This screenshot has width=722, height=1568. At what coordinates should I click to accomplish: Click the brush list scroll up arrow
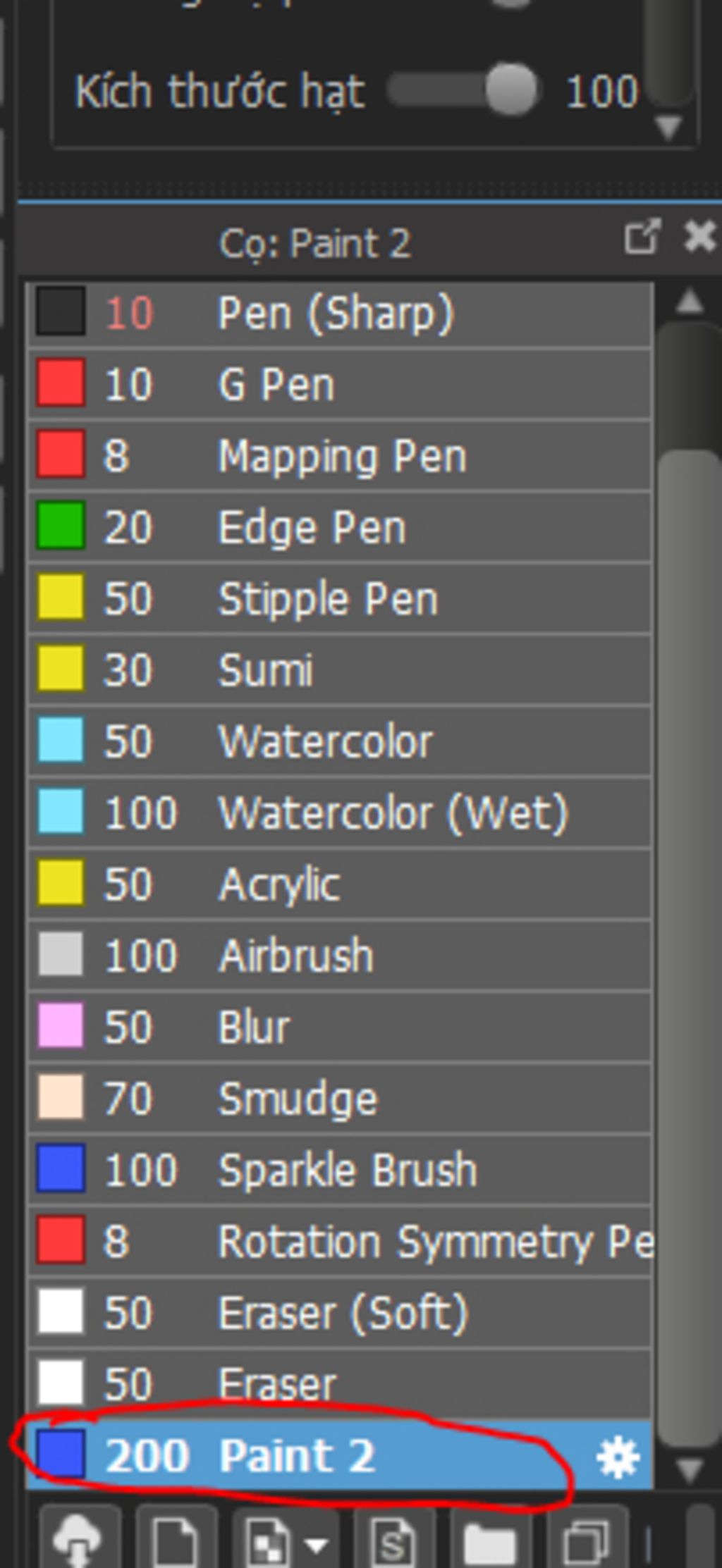click(x=689, y=302)
